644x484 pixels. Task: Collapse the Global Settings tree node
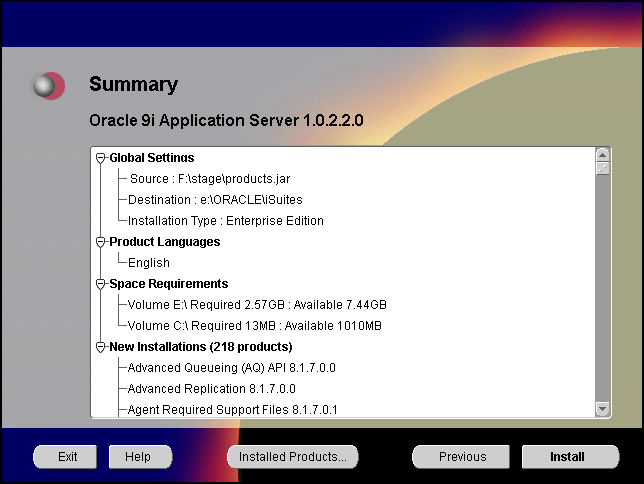coord(101,158)
